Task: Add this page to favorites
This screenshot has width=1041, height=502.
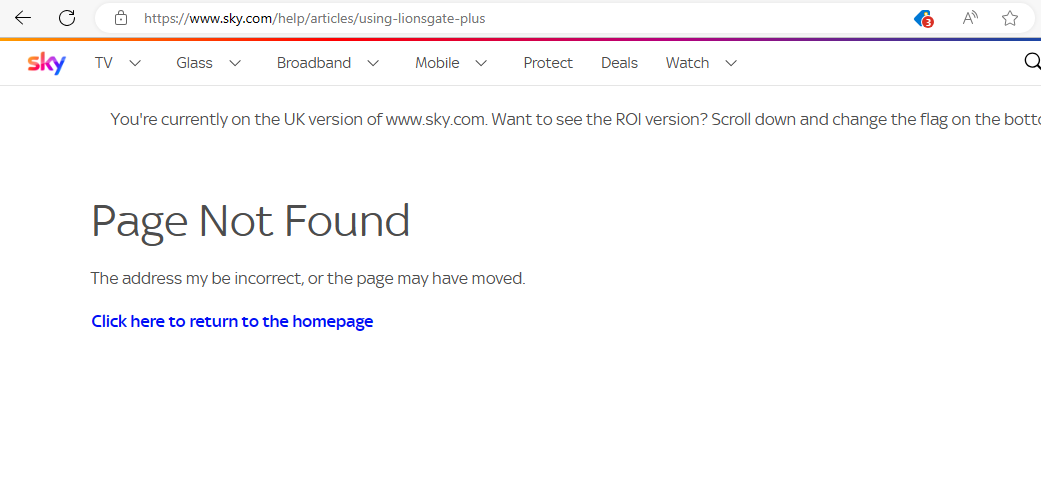Action: (x=1010, y=18)
